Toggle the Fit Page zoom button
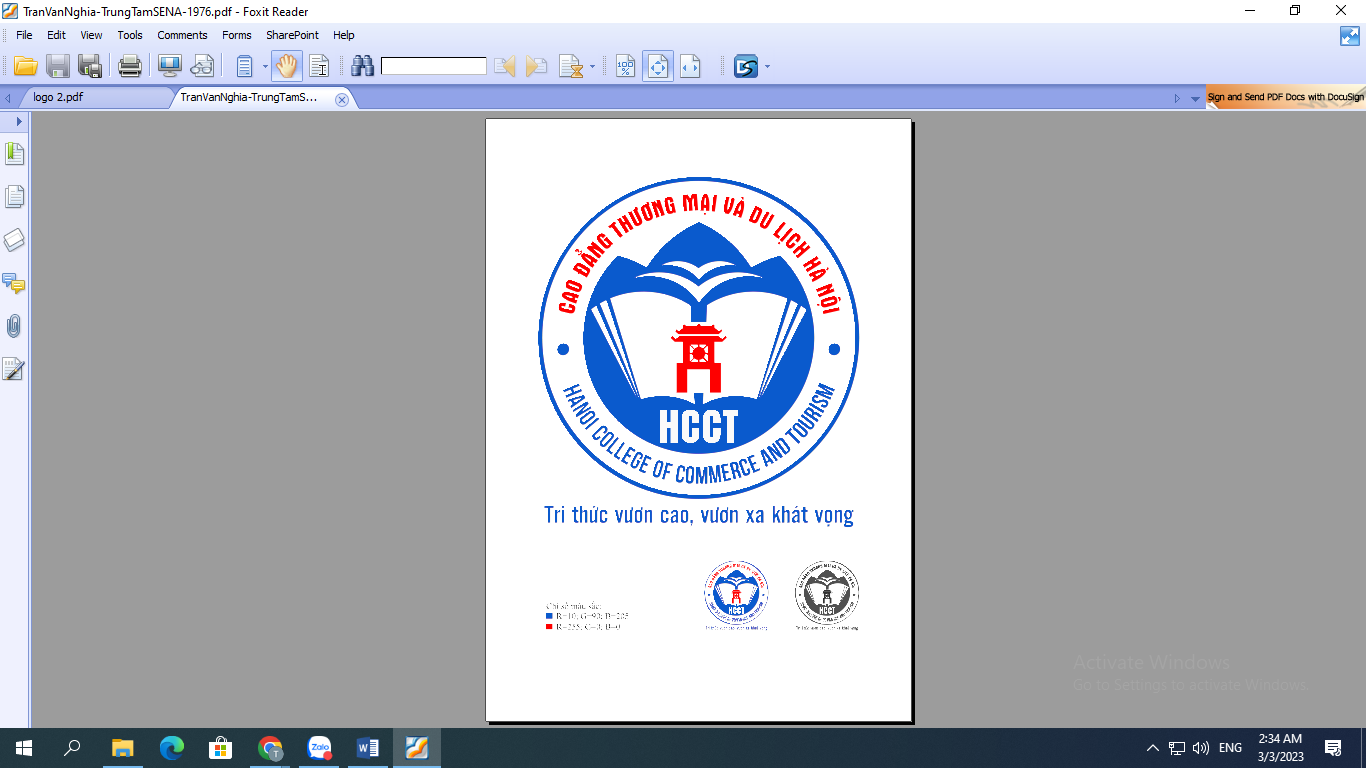Image resolution: width=1366 pixels, height=768 pixels. point(658,67)
